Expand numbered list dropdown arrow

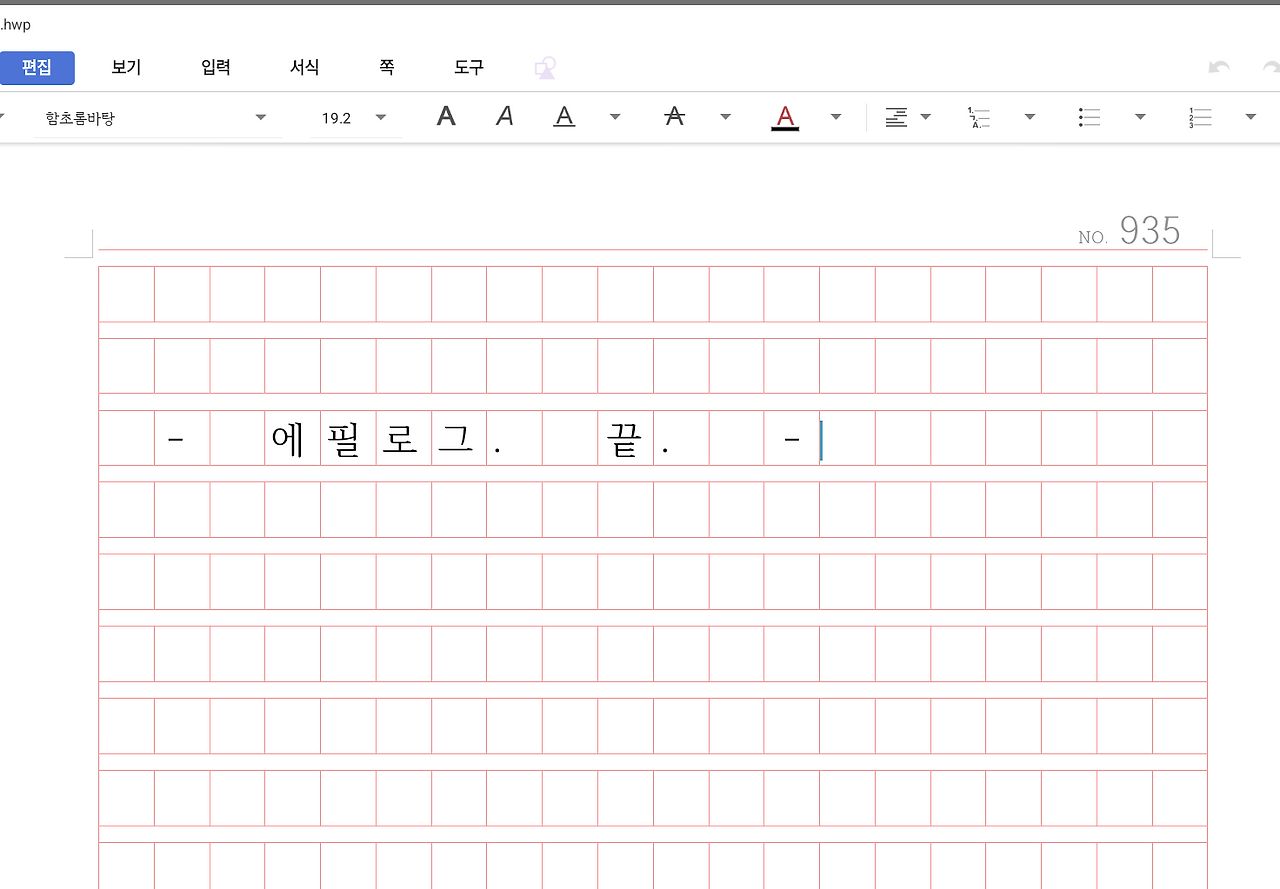(x=1251, y=117)
